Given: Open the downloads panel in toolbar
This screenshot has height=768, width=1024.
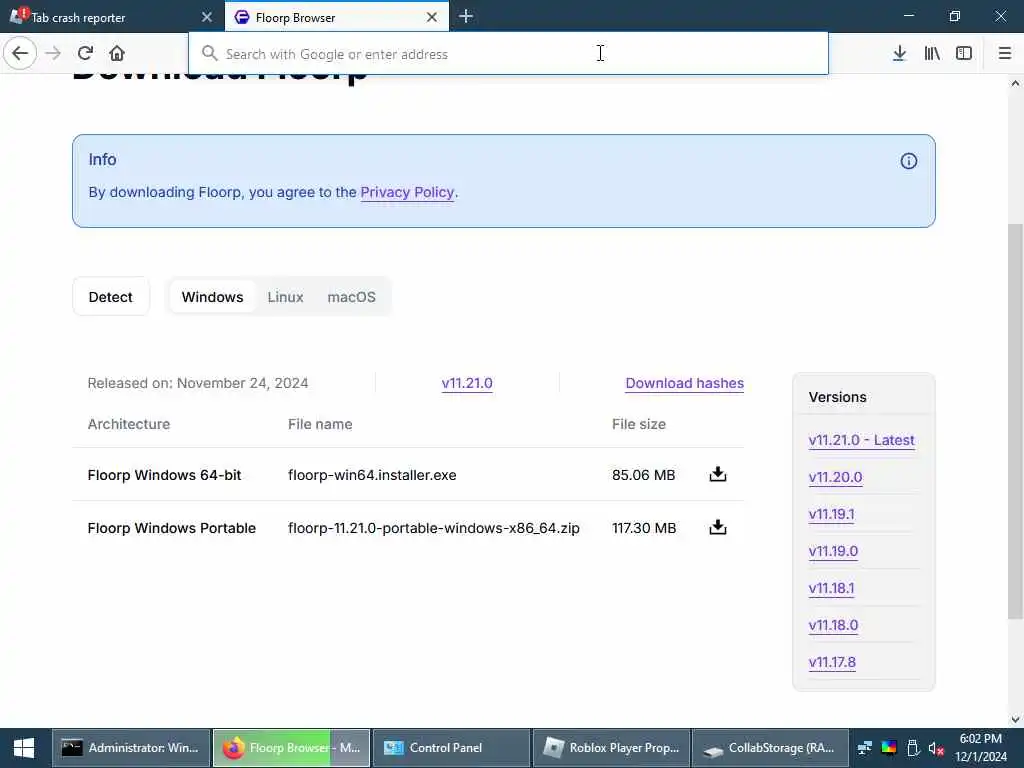Looking at the screenshot, I should click(899, 54).
